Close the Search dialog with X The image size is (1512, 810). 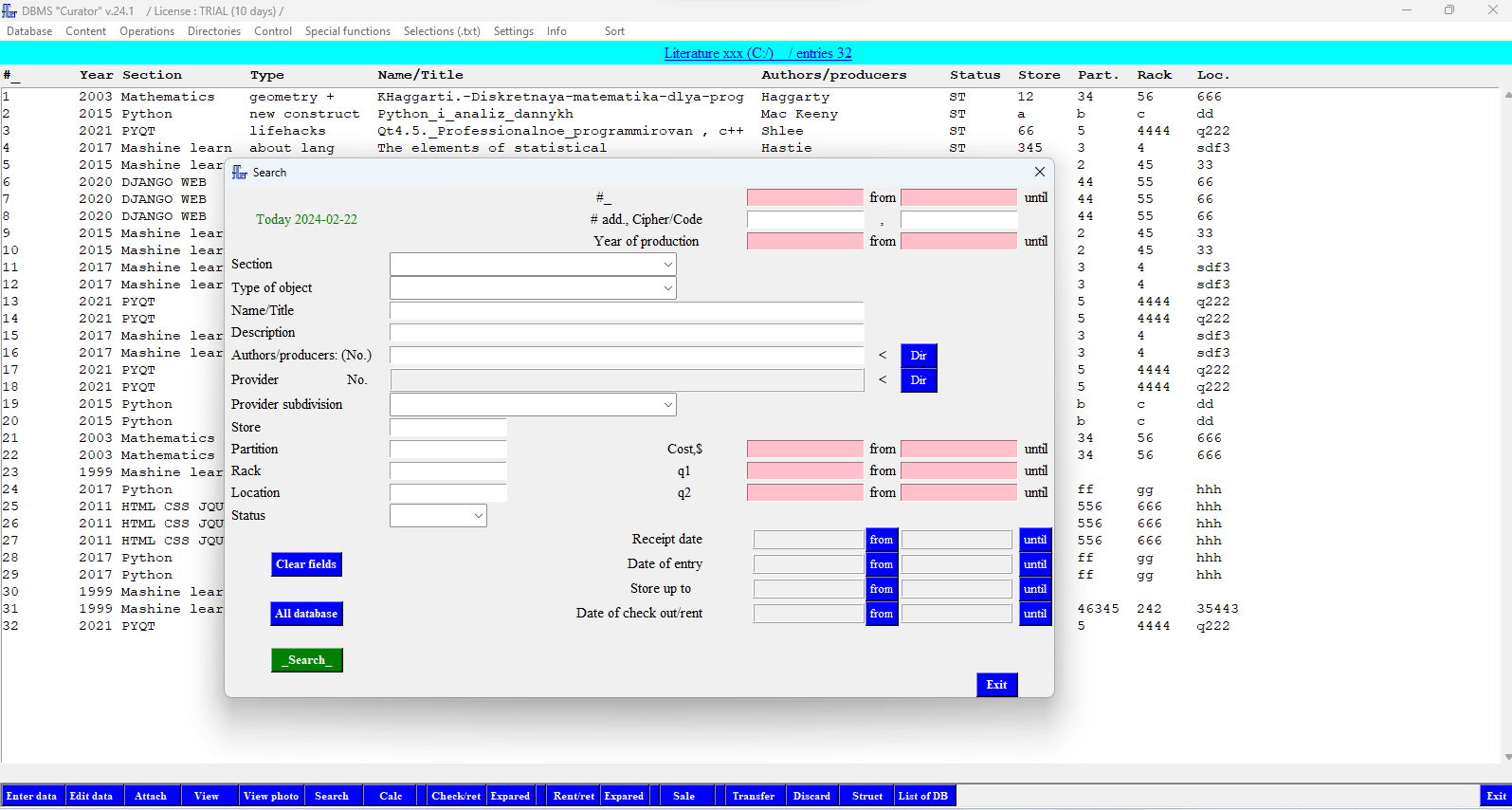[1040, 172]
